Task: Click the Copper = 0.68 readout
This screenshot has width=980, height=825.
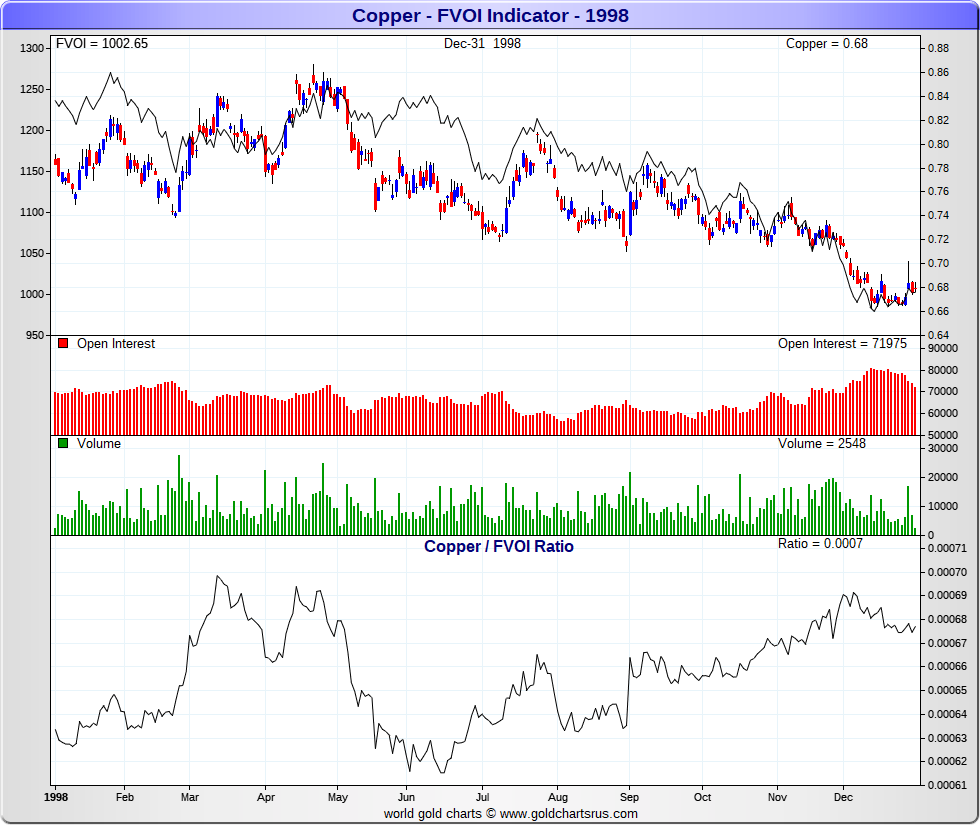Action: point(827,43)
